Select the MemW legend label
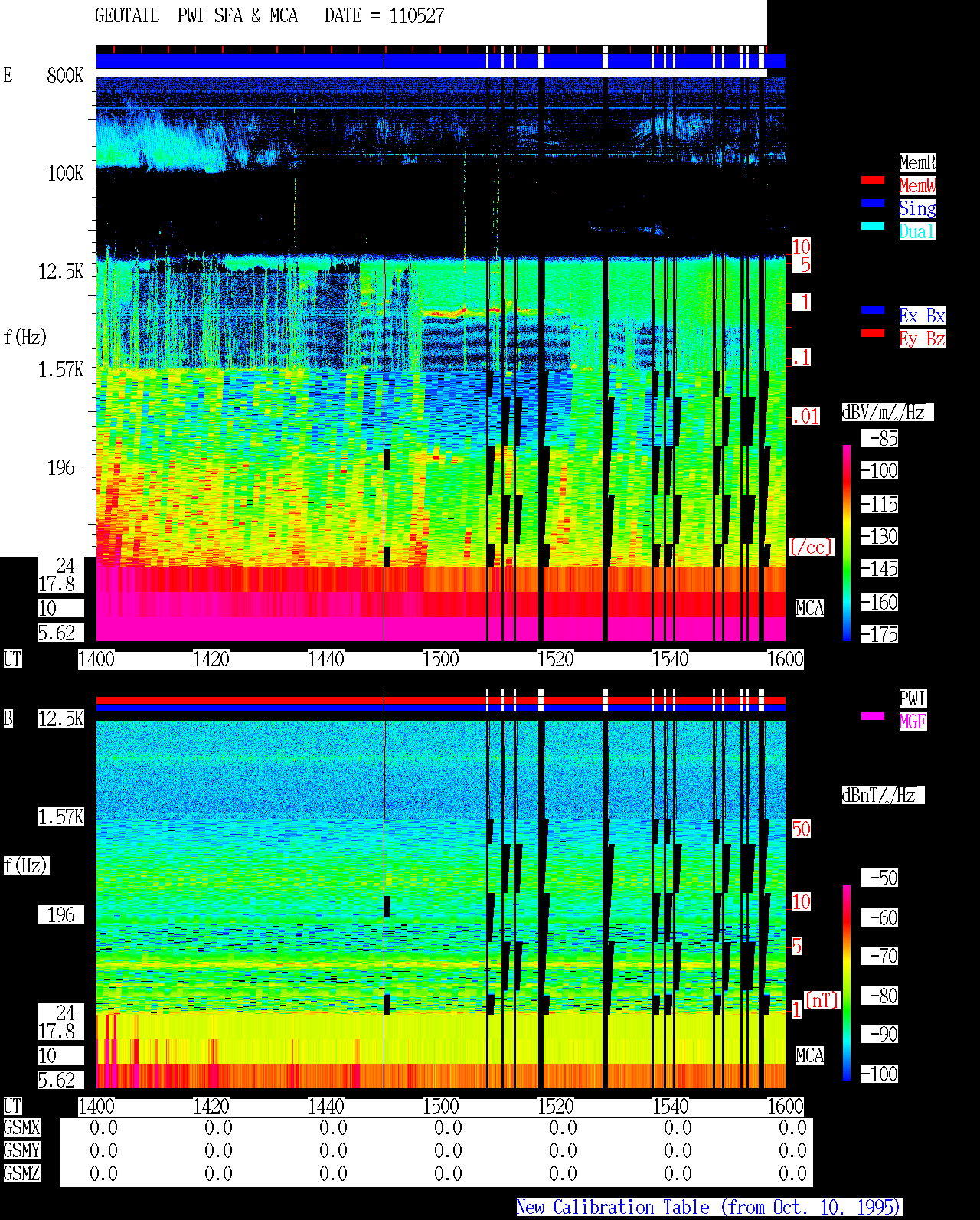The height and width of the screenshot is (1220, 980). pyautogui.click(x=917, y=185)
